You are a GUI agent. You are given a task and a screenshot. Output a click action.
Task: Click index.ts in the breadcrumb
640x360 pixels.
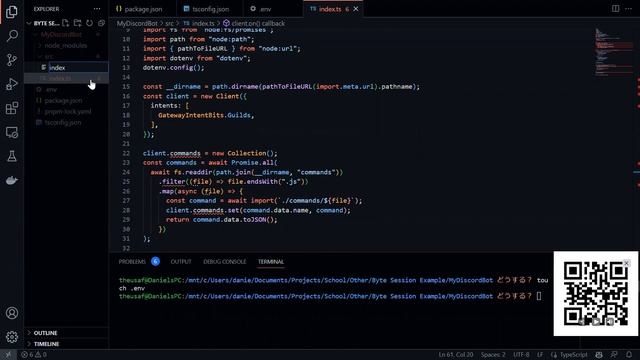click(x=203, y=24)
